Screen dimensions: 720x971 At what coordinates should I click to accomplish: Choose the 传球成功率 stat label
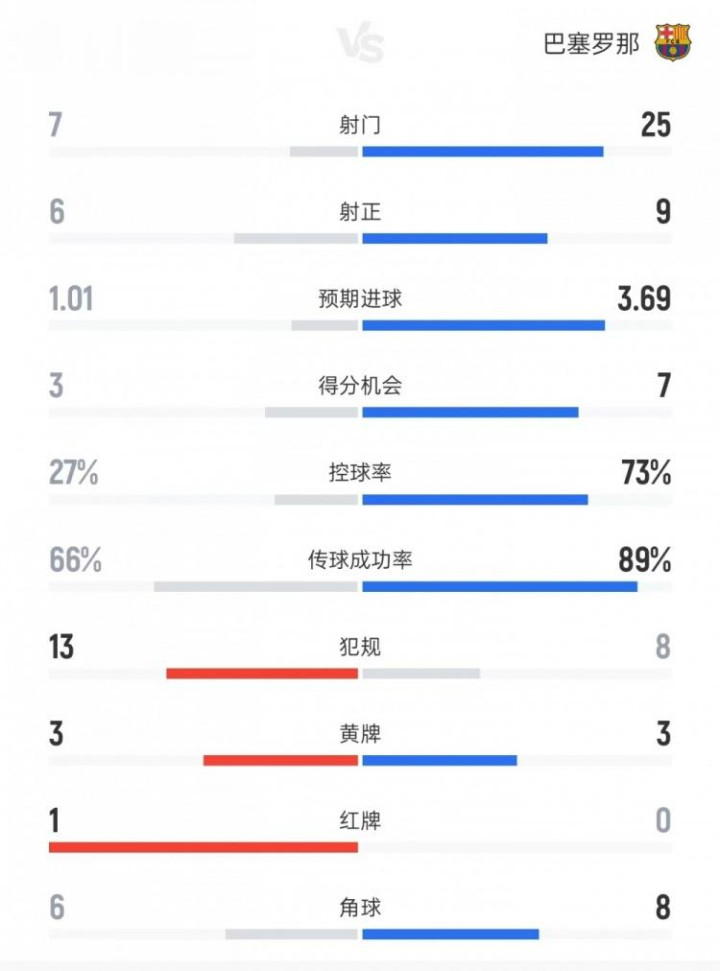coord(360,560)
